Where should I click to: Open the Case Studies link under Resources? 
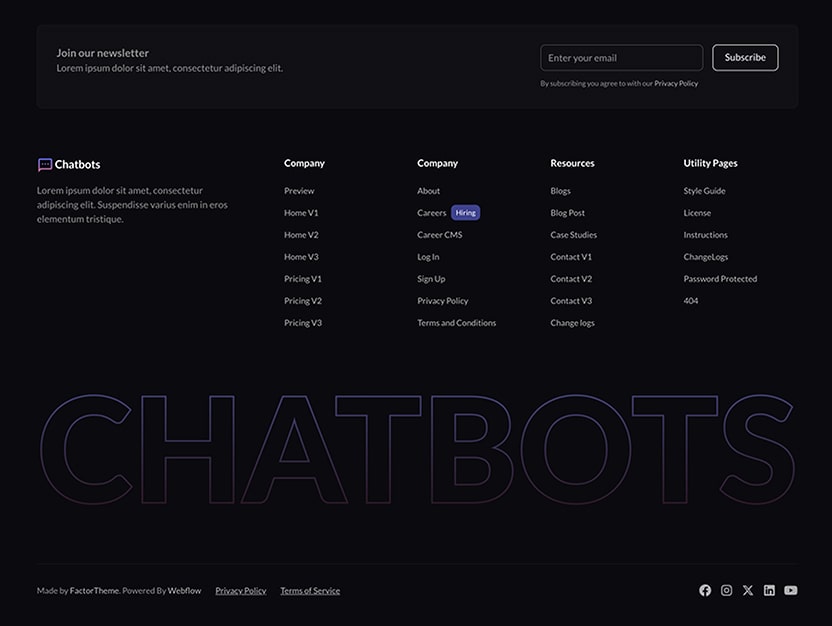574,234
